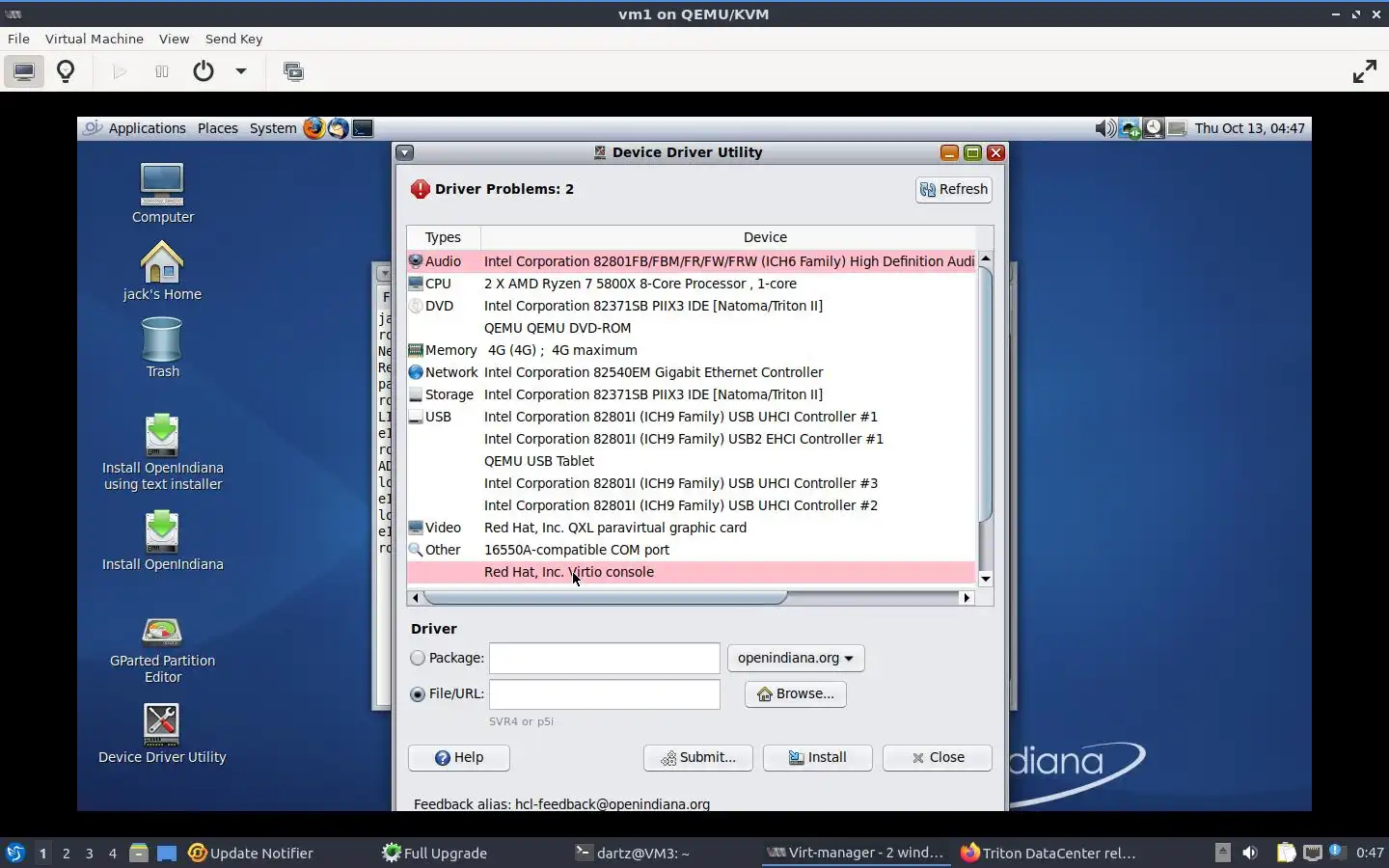Show the graphical console view in virt-manager
This screenshot has height=868, width=1389.
(x=24, y=71)
